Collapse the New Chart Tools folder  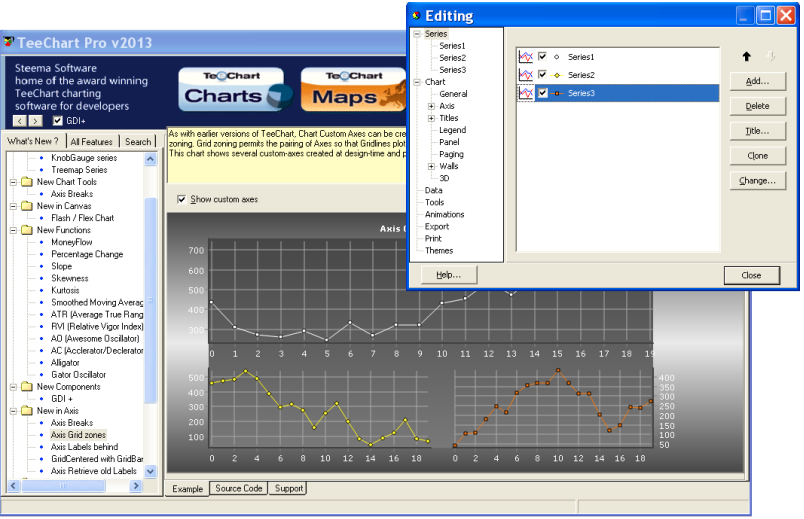tap(13, 182)
